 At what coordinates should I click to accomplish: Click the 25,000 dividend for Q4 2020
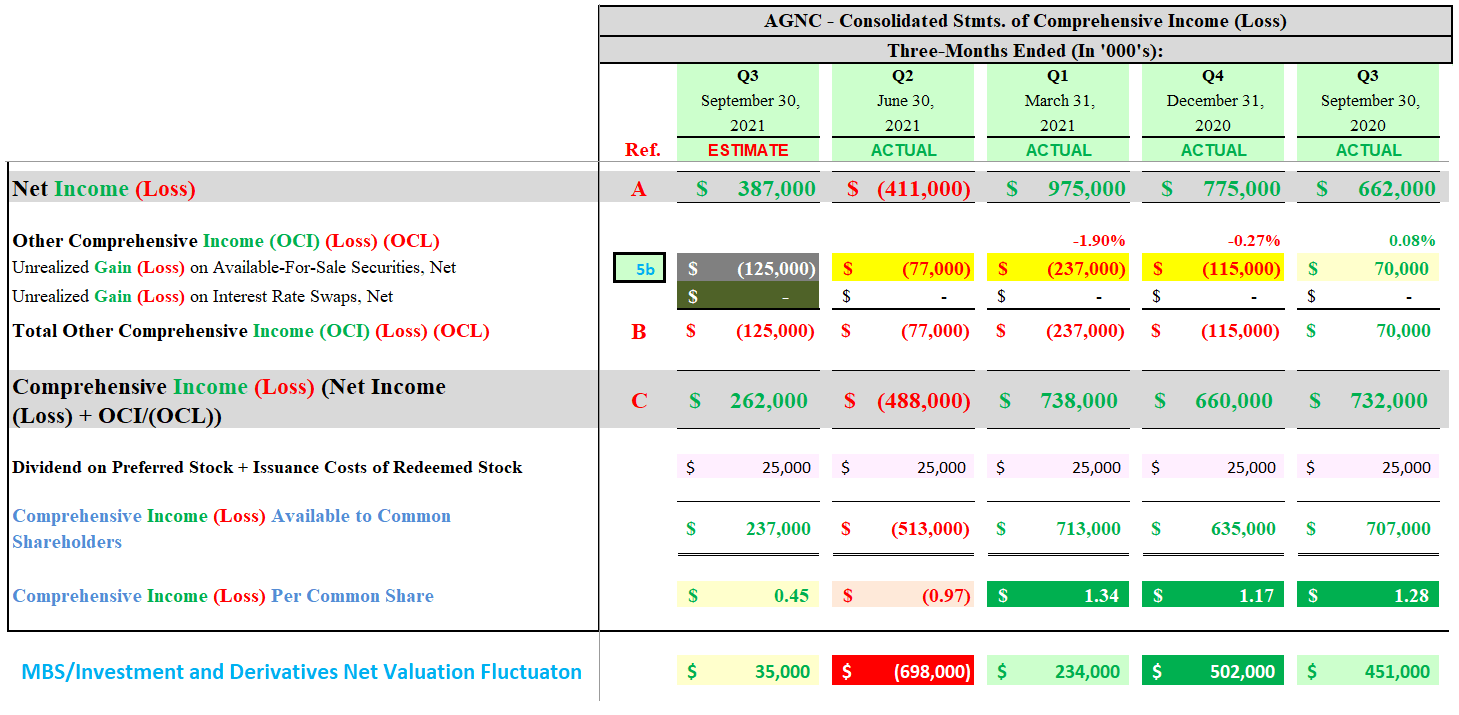pyautogui.click(x=1213, y=467)
